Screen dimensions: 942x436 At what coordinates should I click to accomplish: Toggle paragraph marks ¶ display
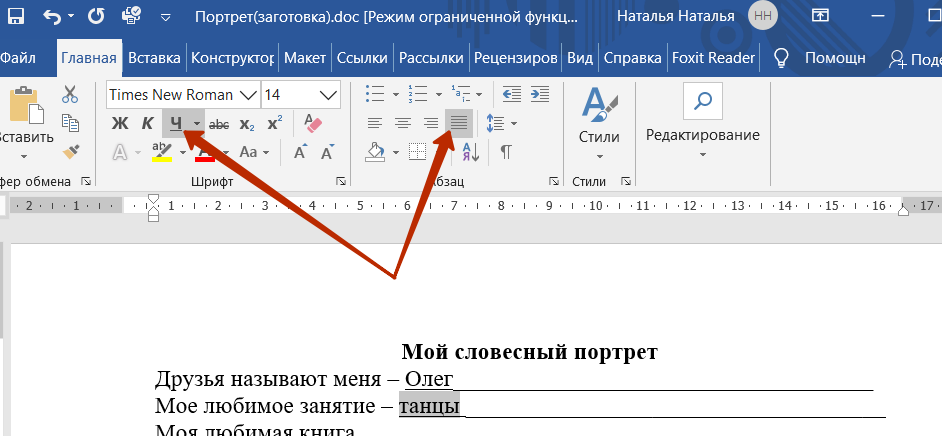[506, 152]
